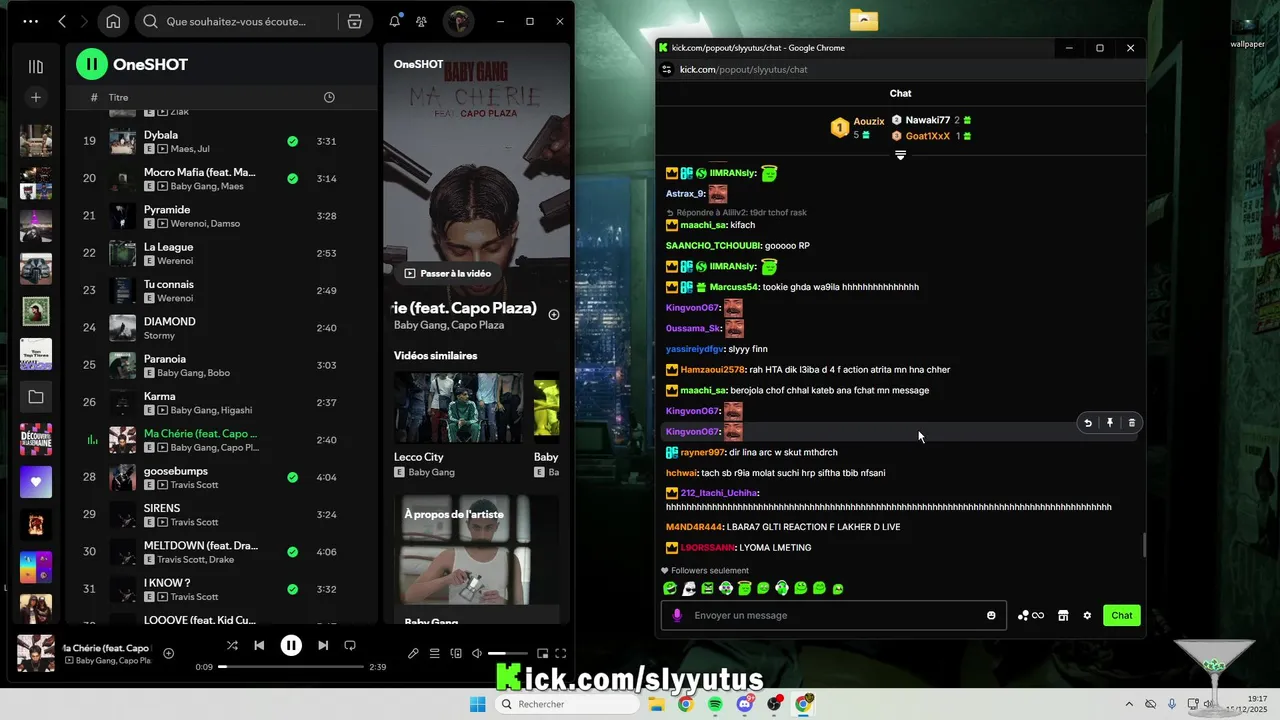Open Discord from the Windows taskbar
The width and height of the screenshot is (1280, 720).
tap(744, 704)
